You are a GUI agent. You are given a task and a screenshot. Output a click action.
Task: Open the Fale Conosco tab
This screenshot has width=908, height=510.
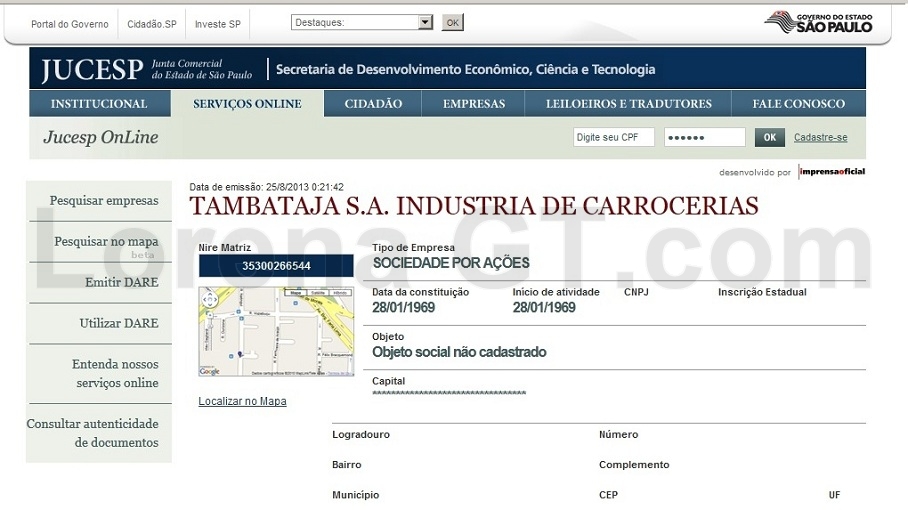pyautogui.click(x=799, y=104)
